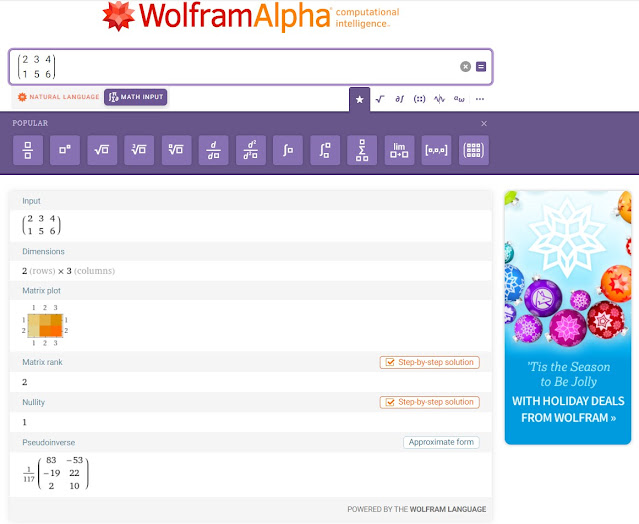The image size is (639, 524).
Task: Click the Wolfram Language footer link
Action: tap(447, 509)
